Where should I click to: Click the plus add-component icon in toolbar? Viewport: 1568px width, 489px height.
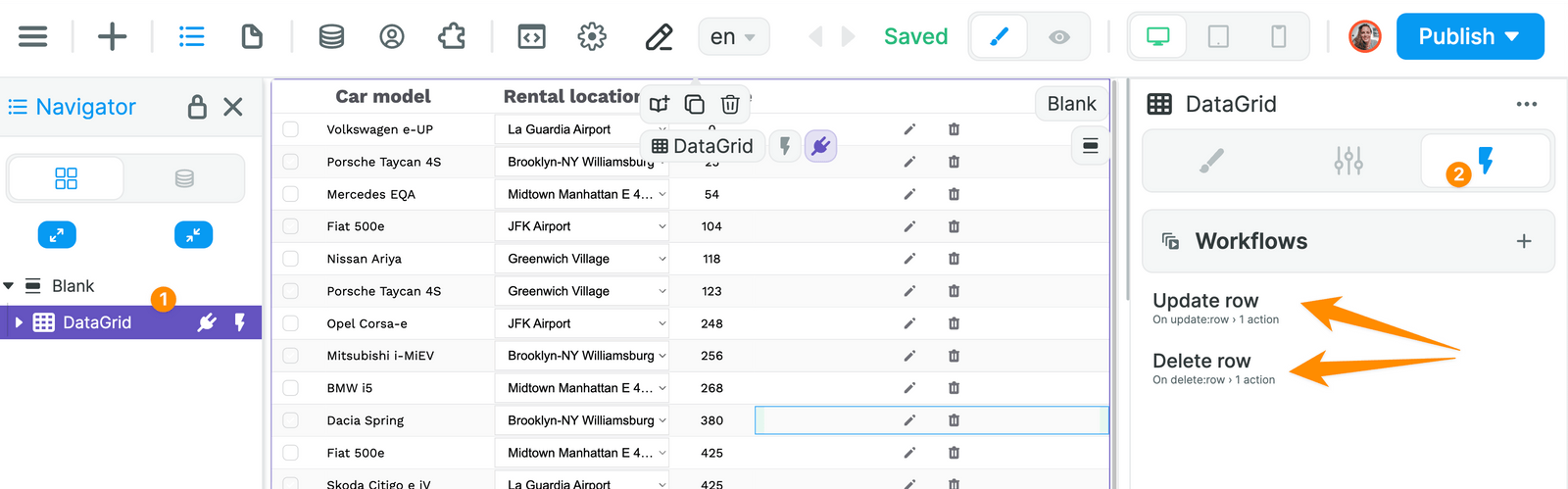113,37
